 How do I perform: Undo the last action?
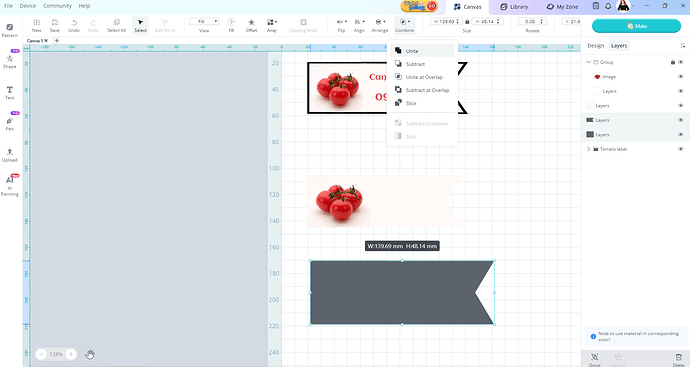click(74, 26)
